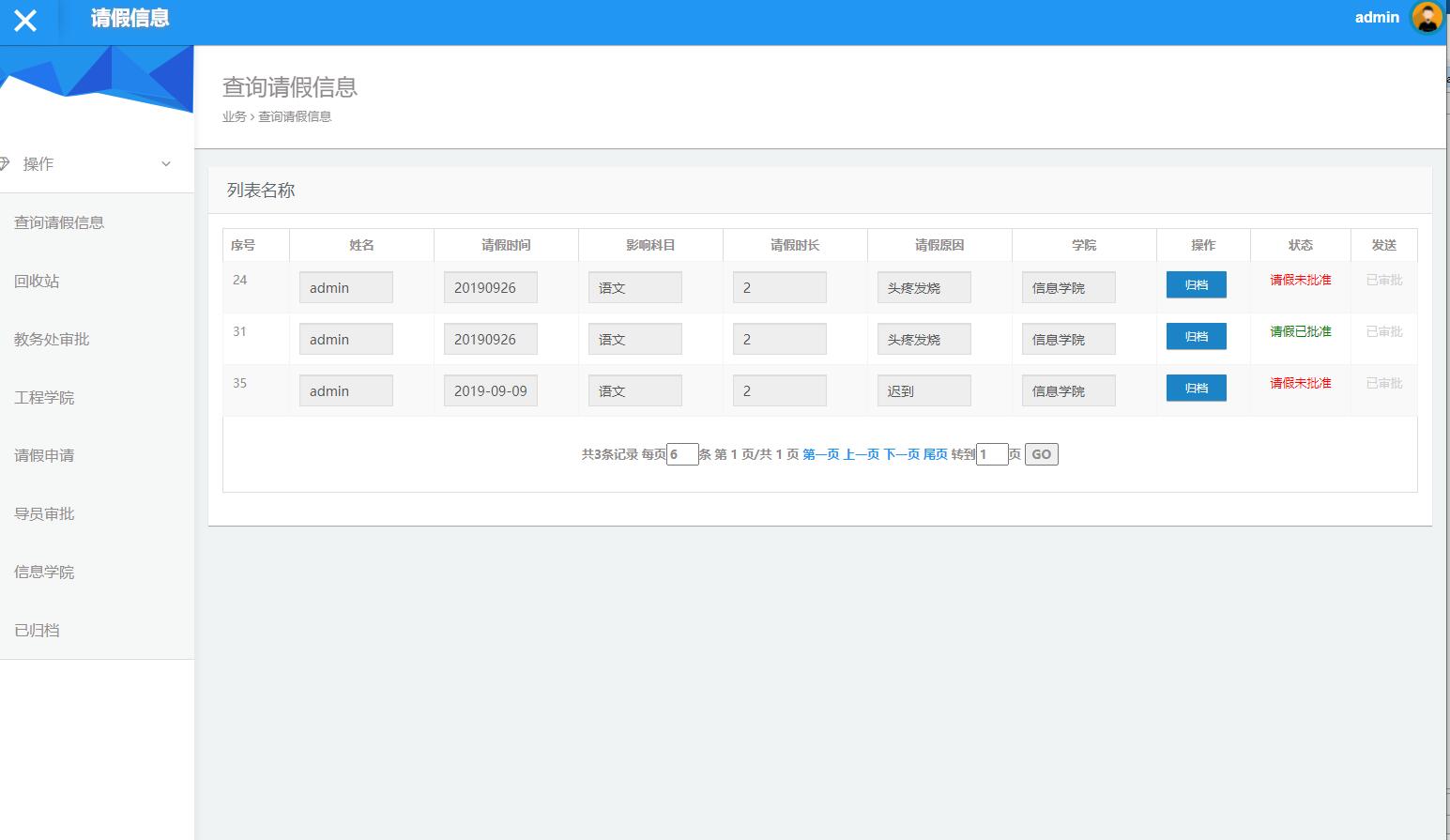Jump to 尾页 pagination link
Image resolution: width=1450 pixels, height=840 pixels.
point(935,454)
